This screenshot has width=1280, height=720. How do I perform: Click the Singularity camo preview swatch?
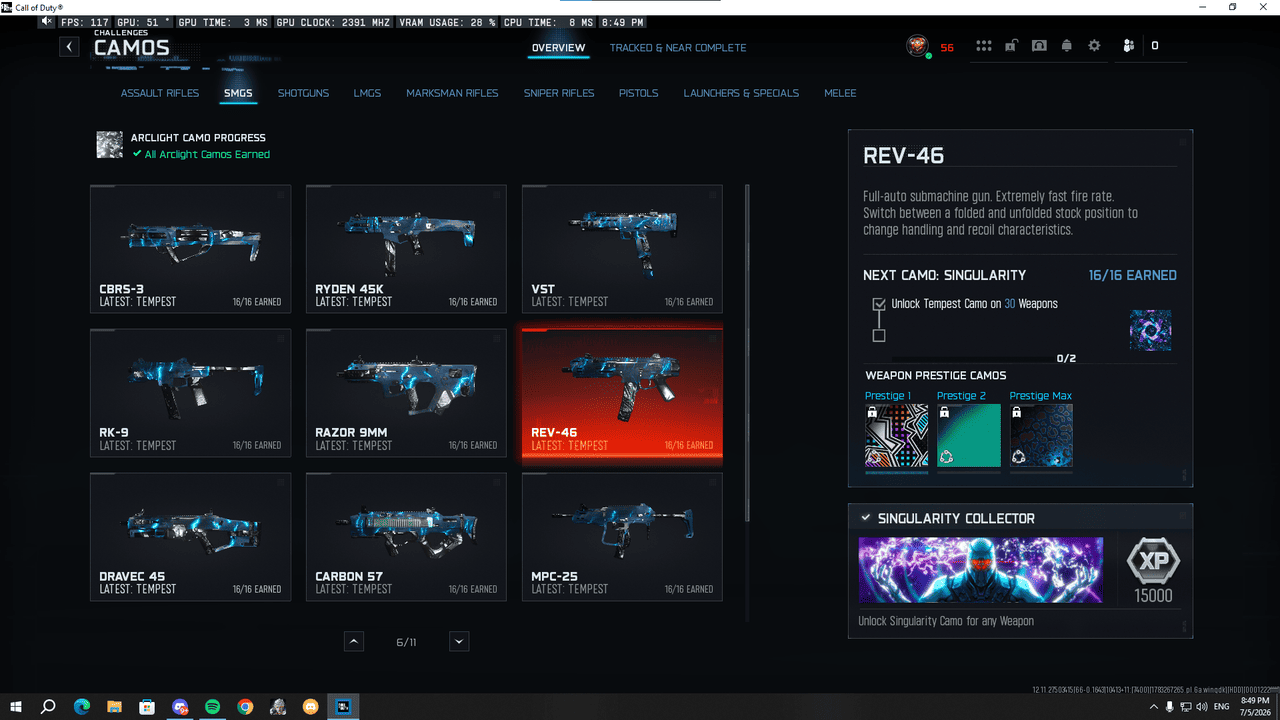1150,330
